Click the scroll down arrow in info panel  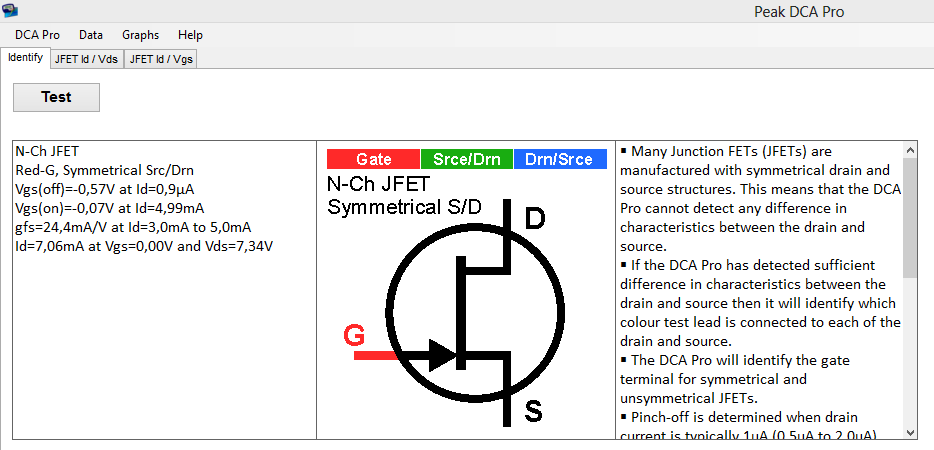point(910,432)
